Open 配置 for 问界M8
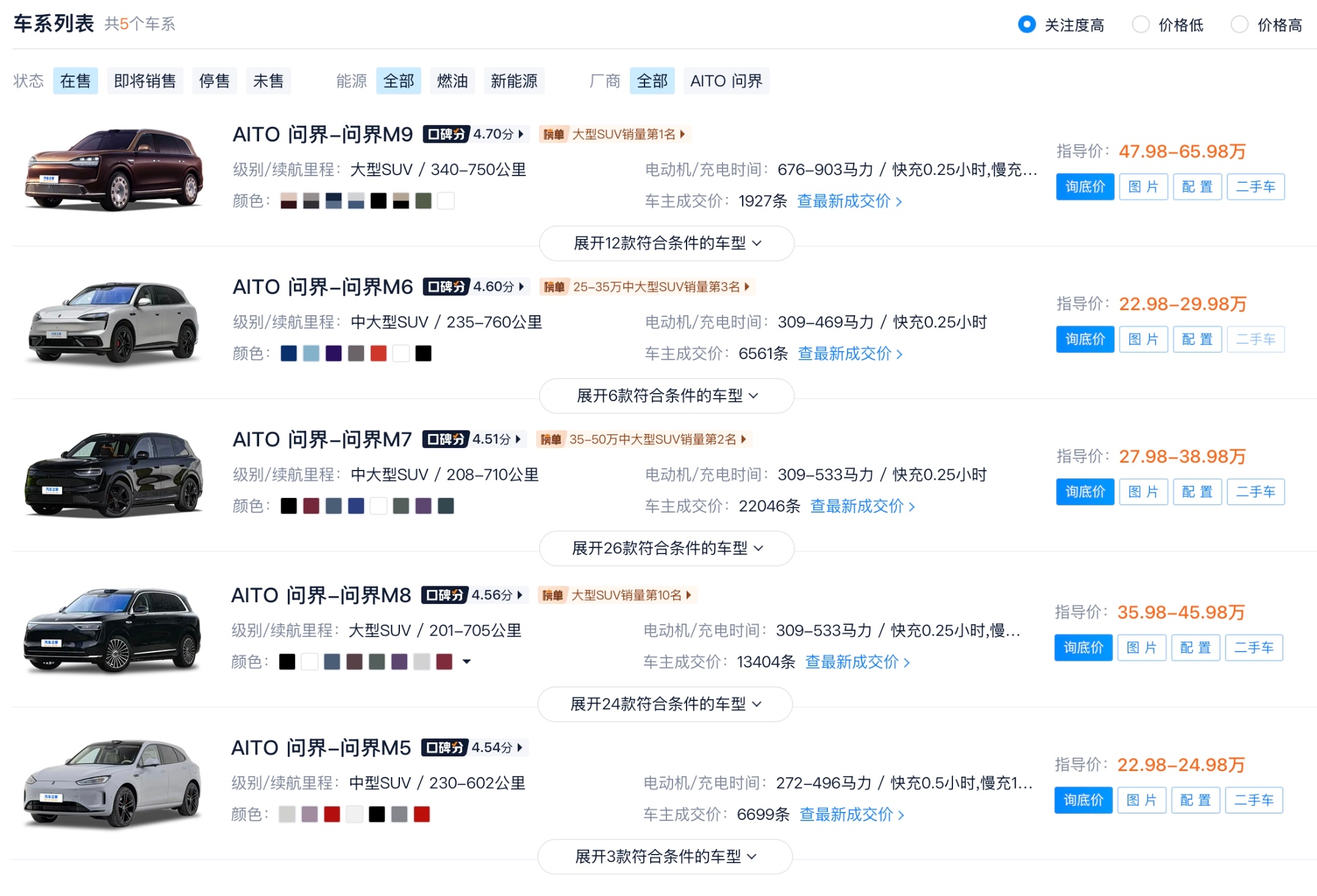Image resolution: width=1317 pixels, height=896 pixels. pyautogui.click(x=1196, y=647)
